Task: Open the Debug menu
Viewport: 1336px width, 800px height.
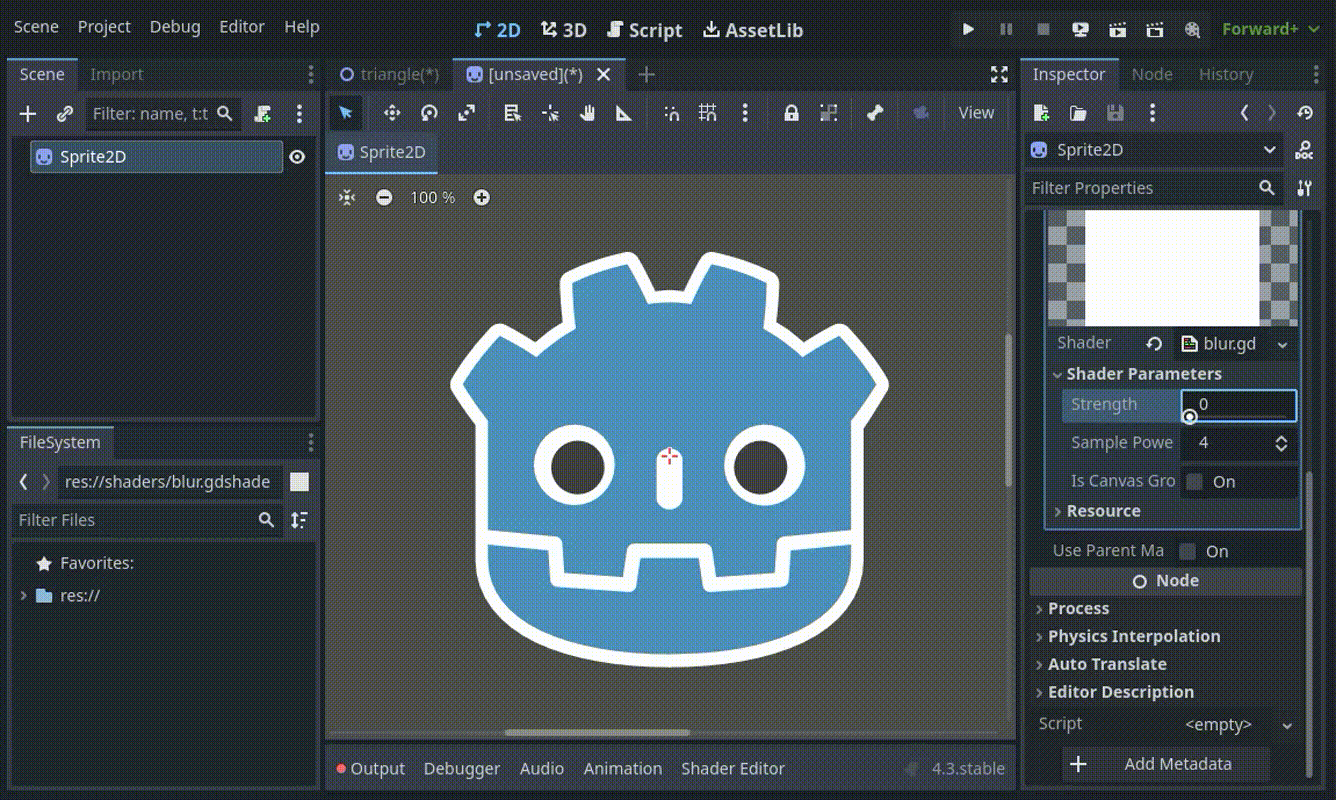Action: pyautogui.click(x=175, y=27)
